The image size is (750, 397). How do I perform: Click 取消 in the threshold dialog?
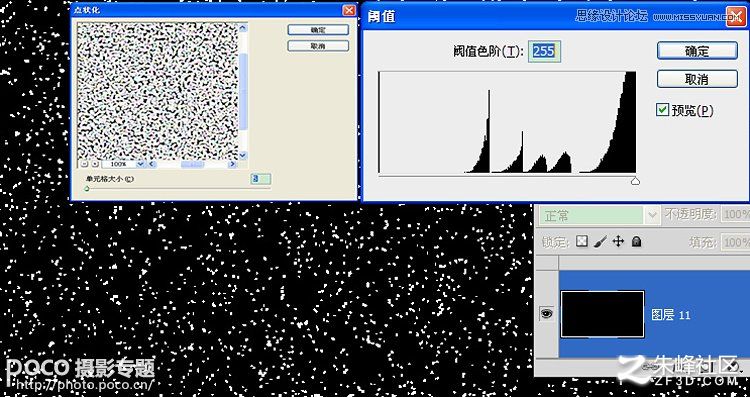697,79
